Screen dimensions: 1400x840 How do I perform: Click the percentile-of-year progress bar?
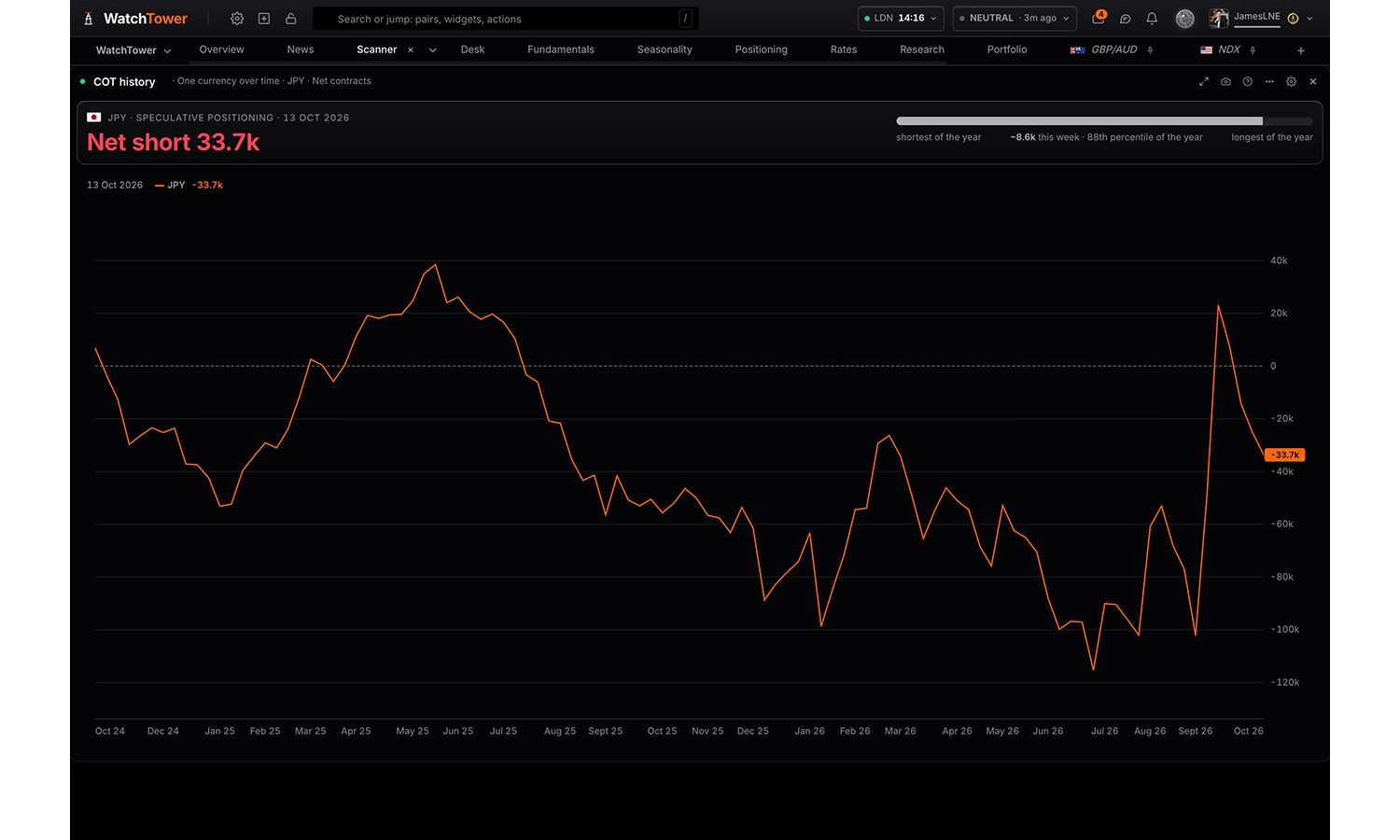[1104, 121]
